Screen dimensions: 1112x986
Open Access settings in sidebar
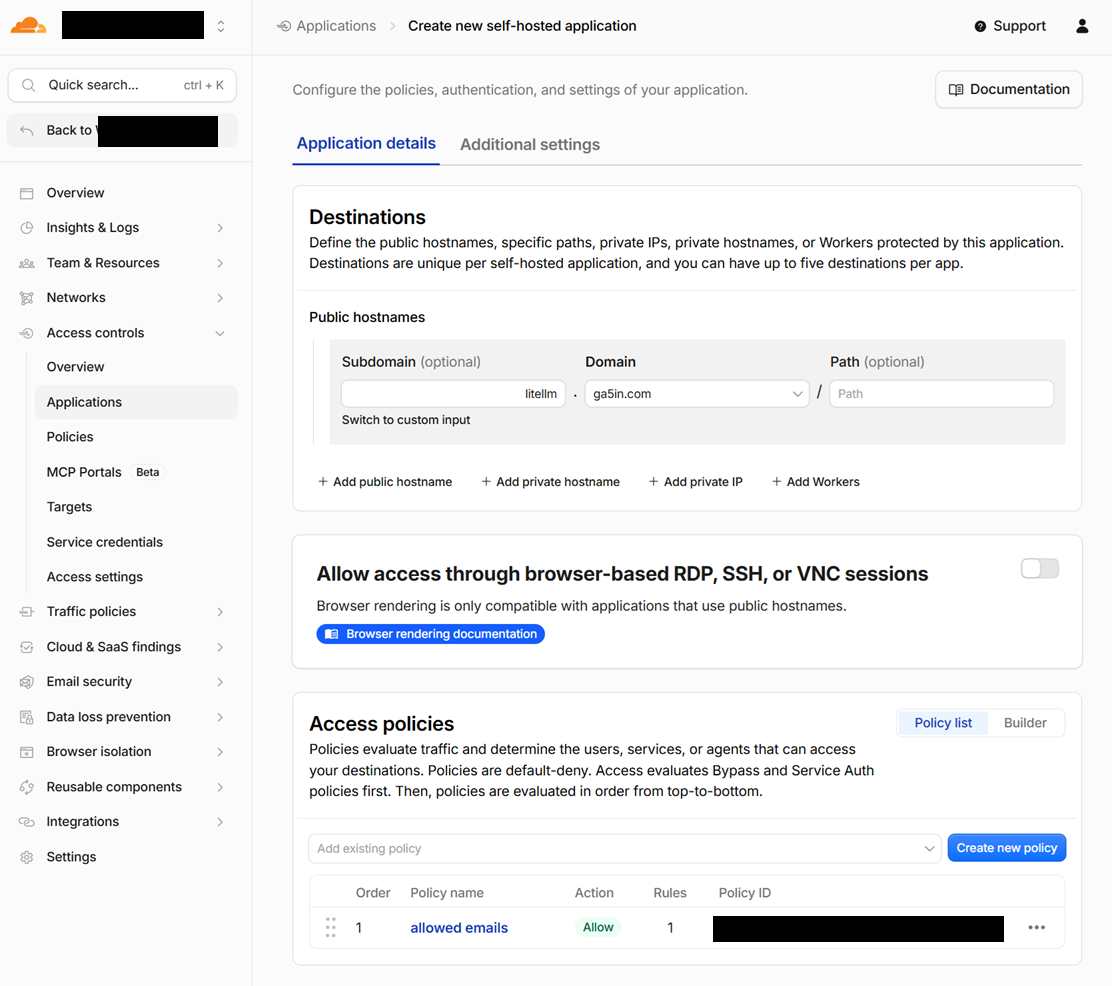point(95,577)
